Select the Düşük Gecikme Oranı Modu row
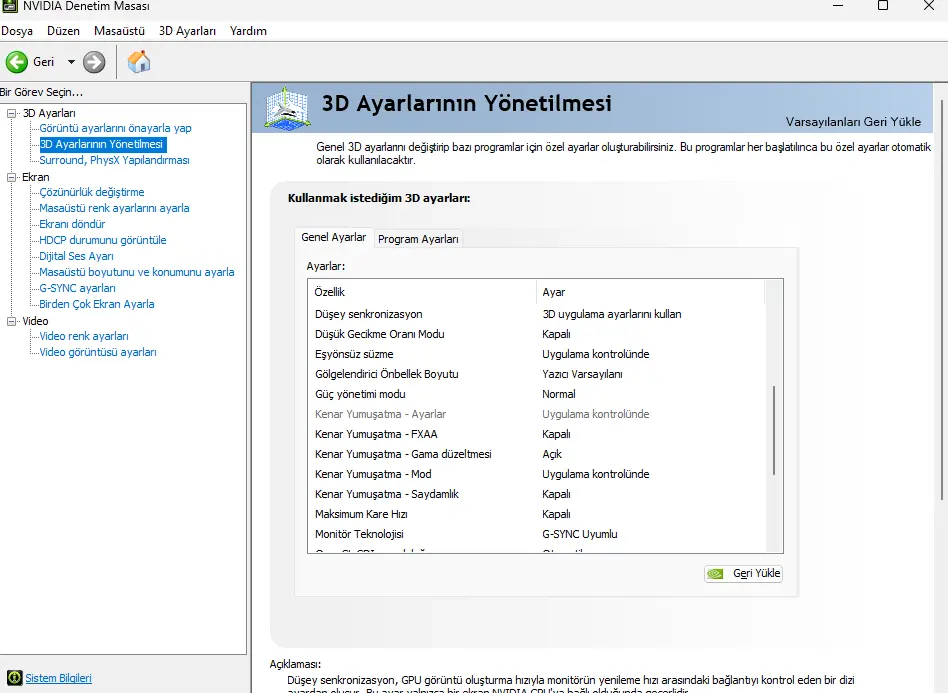948x693 pixels. (536, 334)
